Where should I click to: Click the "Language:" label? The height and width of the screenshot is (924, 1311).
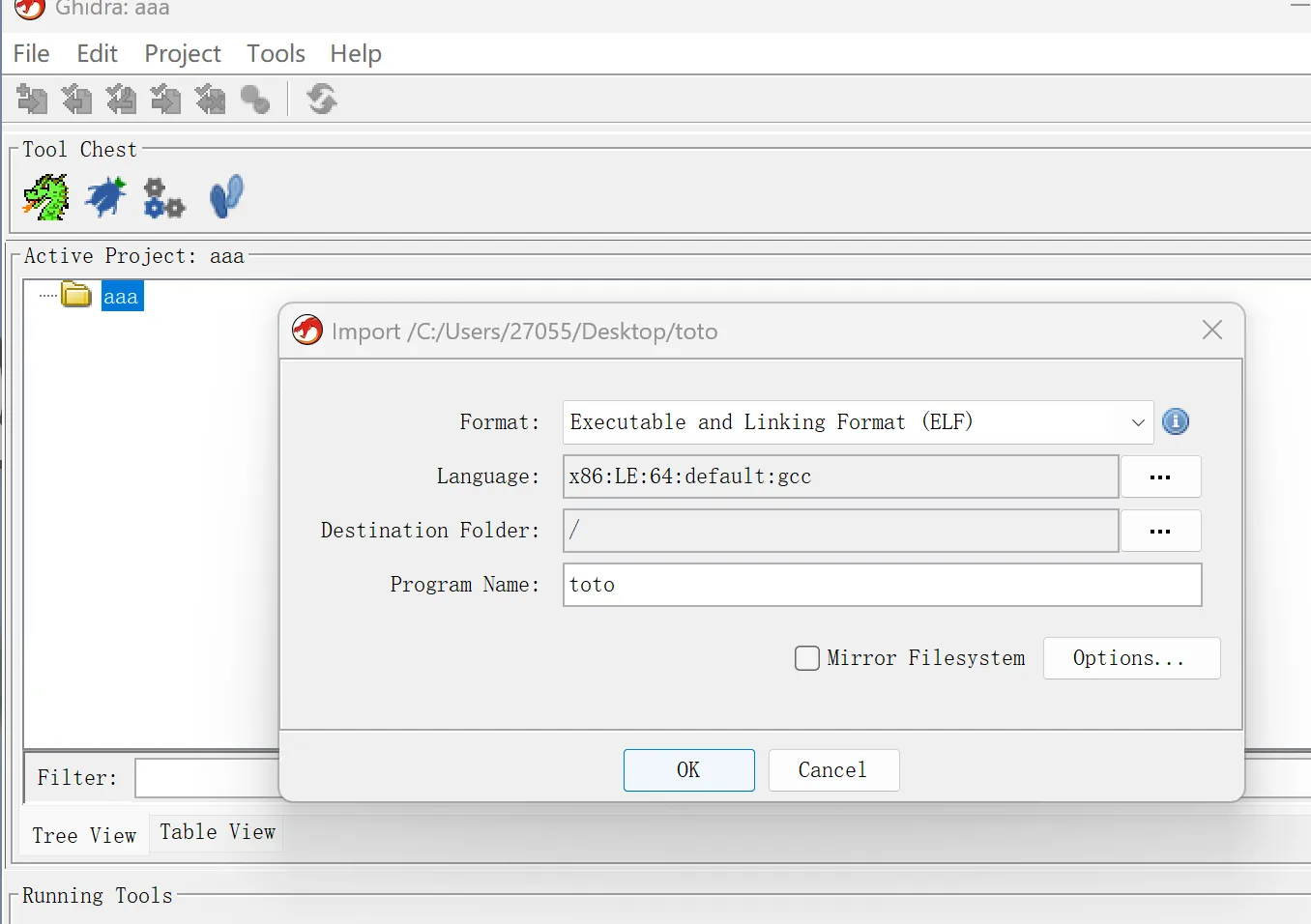click(488, 476)
